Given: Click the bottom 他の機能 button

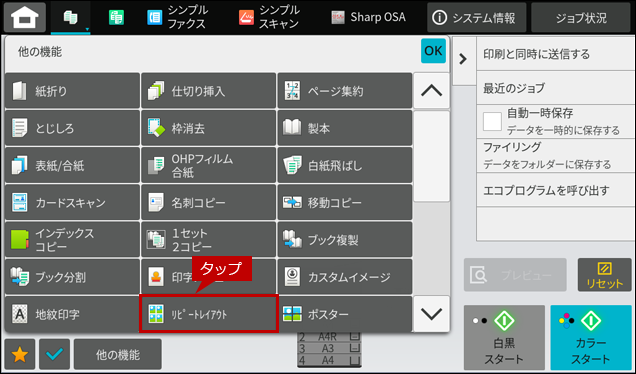Looking at the screenshot, I should (118, 355).
